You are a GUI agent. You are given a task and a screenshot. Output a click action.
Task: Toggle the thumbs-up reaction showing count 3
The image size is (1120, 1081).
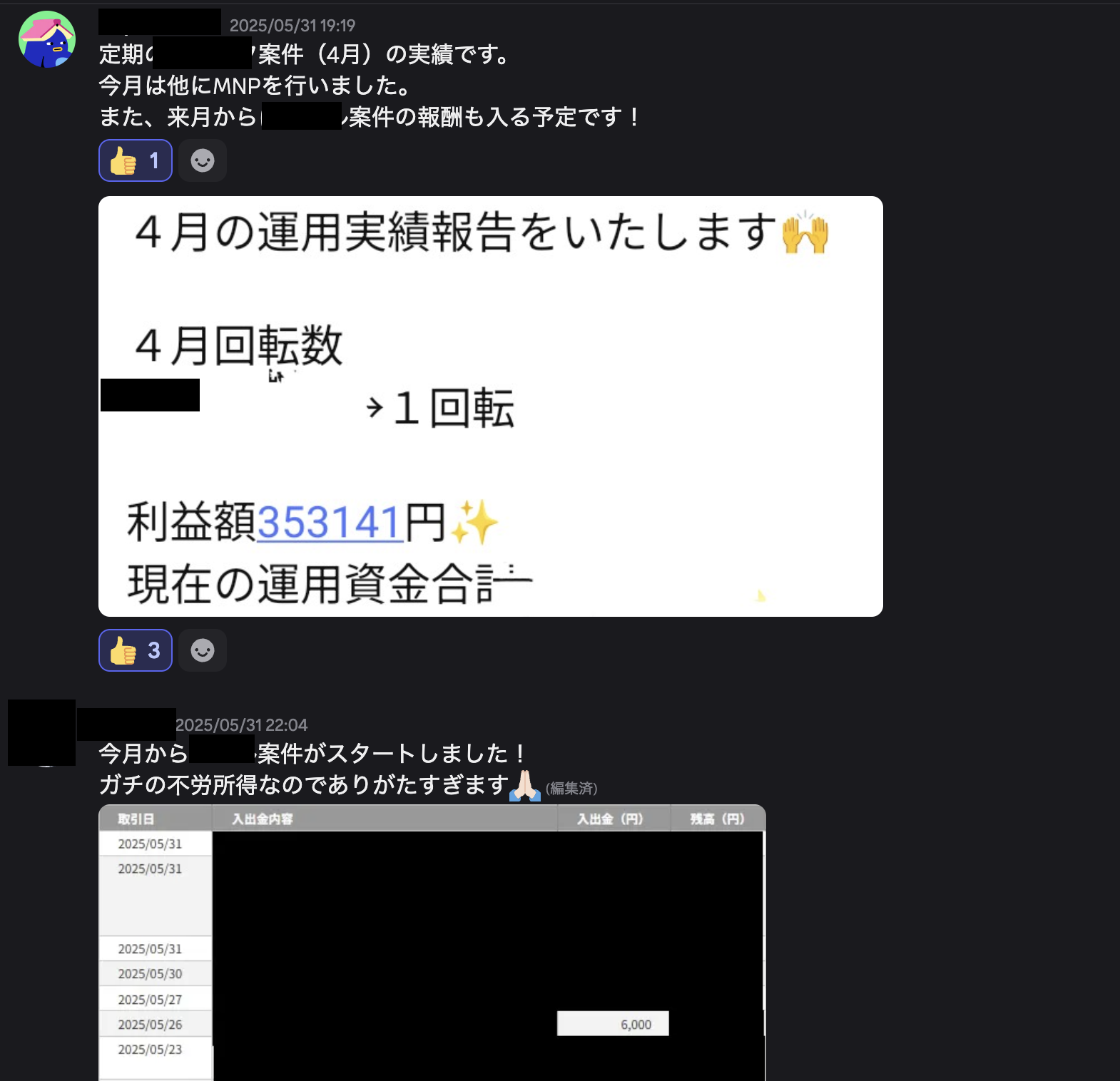[x=136, y=650]
